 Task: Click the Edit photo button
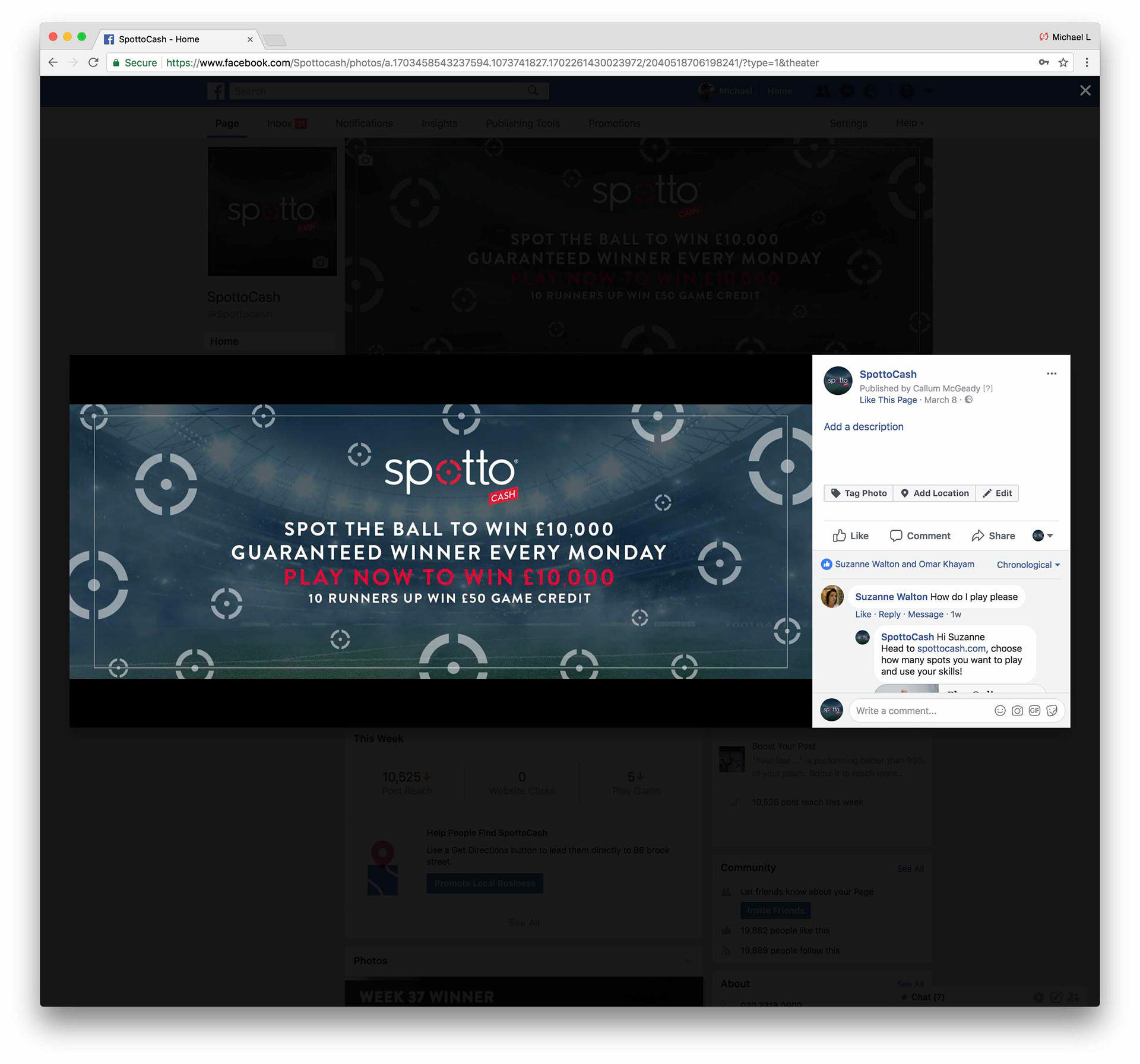(997, 493)
